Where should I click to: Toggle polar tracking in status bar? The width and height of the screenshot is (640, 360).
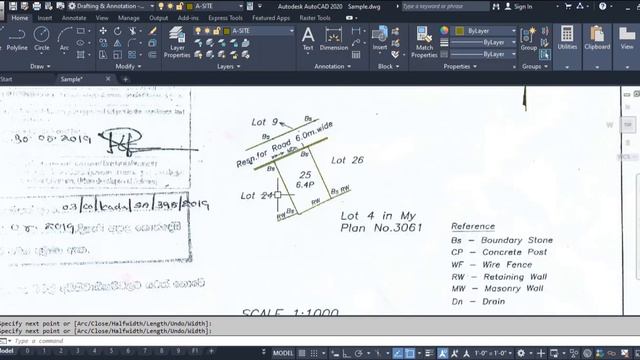pyautogui.click(x=358, y=353)
